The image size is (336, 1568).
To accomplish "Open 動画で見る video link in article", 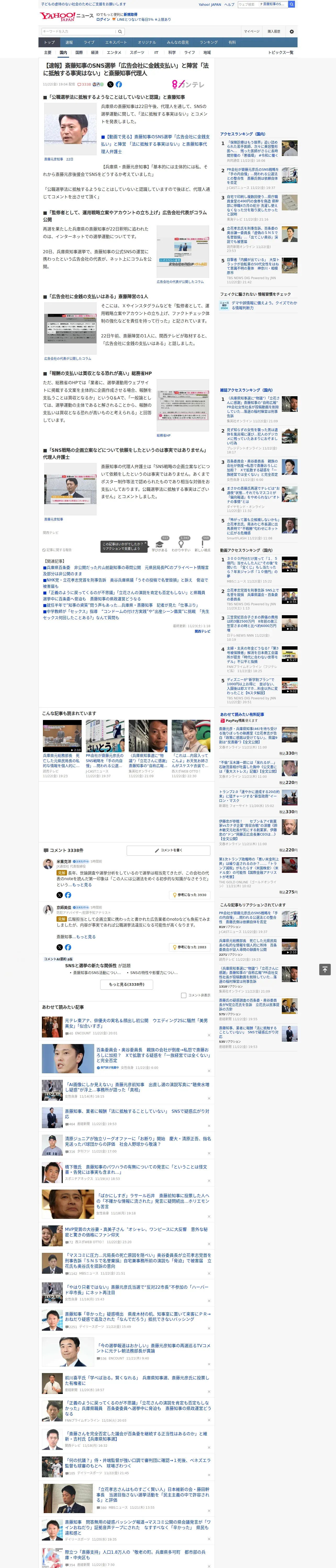I will 155,144.
